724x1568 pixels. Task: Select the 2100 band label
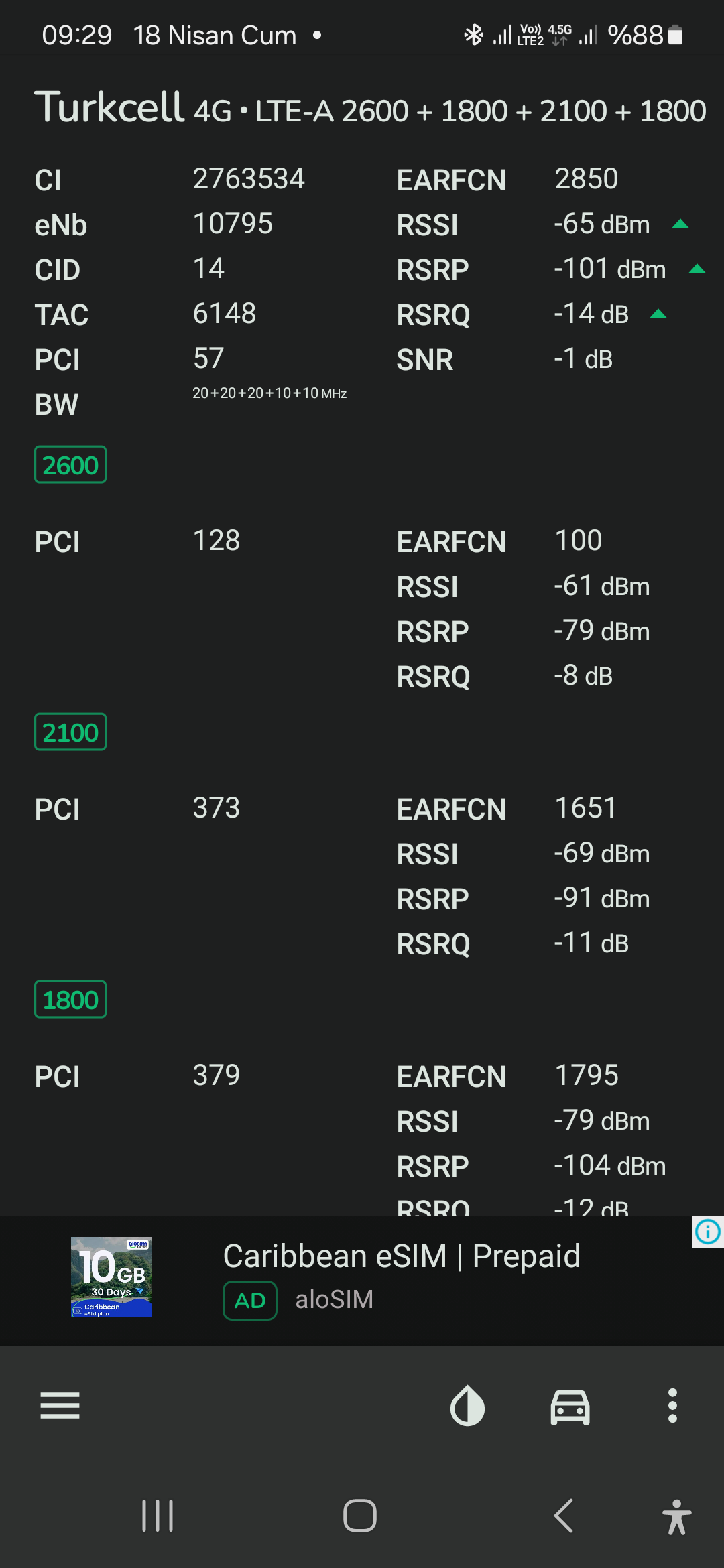click(70, 732)
